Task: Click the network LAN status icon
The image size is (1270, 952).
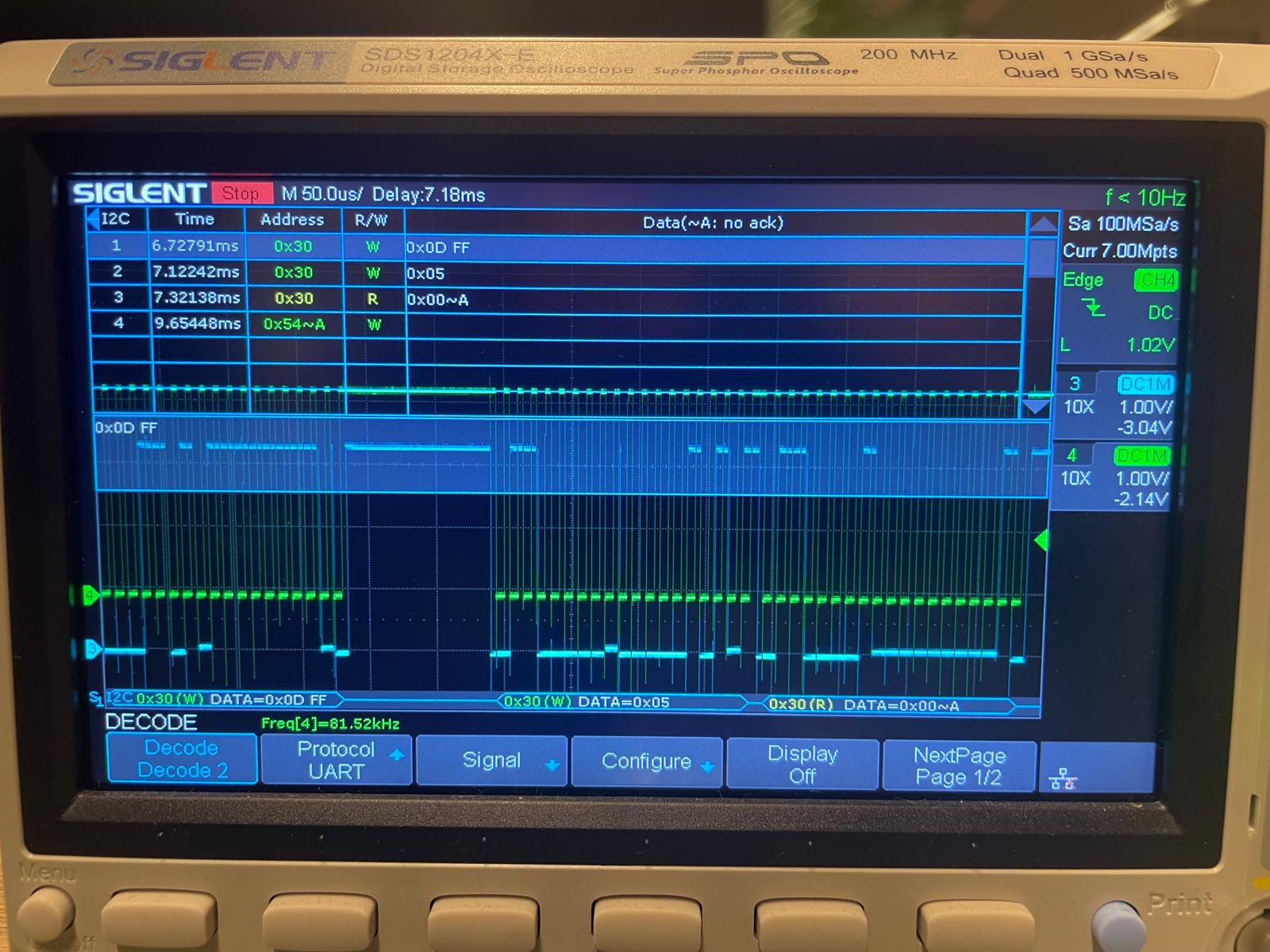Action: 1062,780
